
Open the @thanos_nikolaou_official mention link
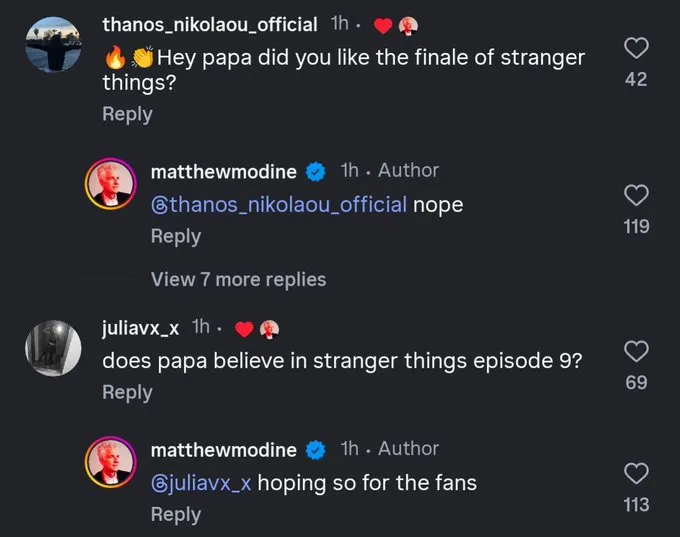[x=278, y=204]
